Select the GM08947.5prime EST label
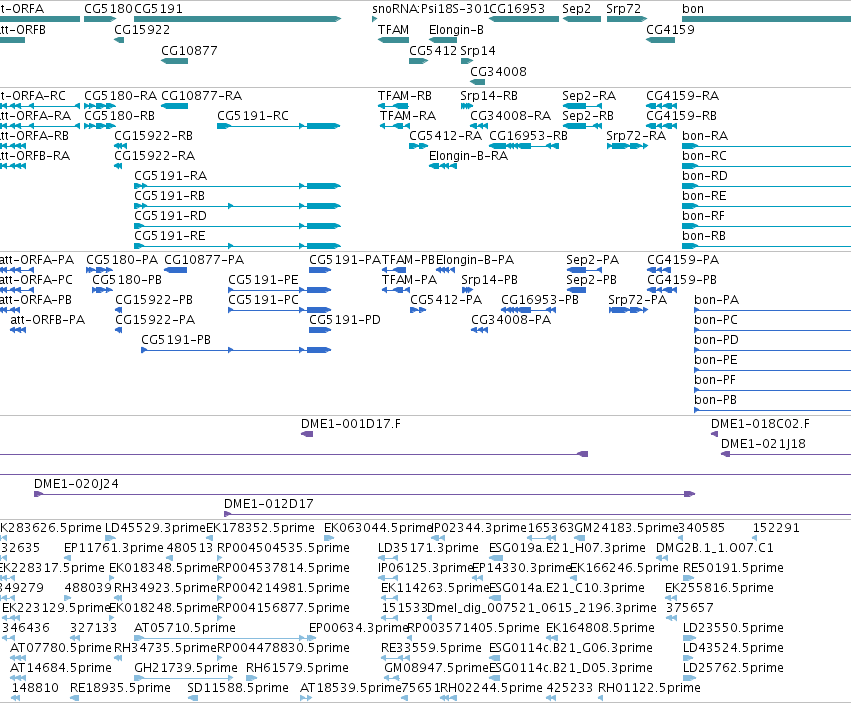 pos(437,668)
